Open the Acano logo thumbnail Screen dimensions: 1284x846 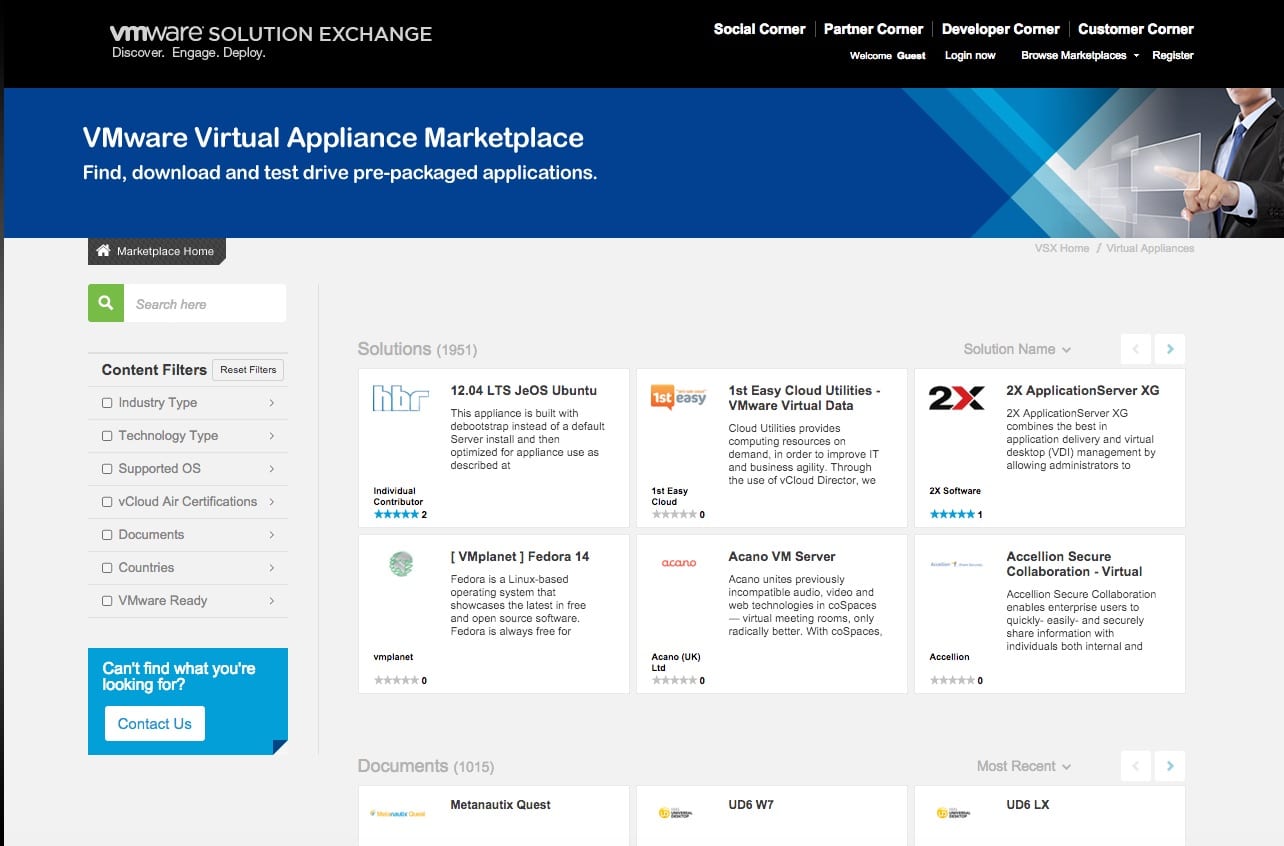(678, 563)
